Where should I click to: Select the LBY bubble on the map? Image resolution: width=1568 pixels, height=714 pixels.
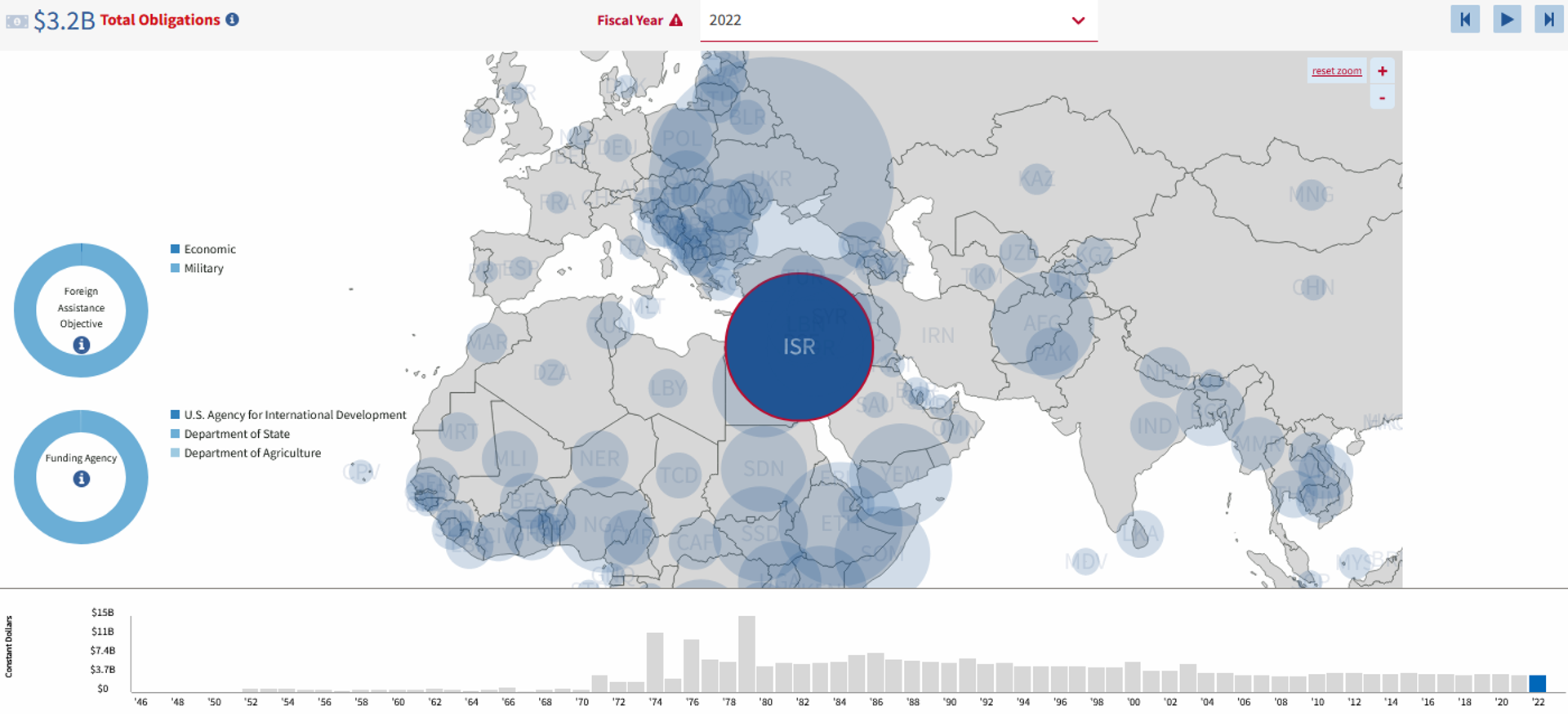click(x=668, y=388)
